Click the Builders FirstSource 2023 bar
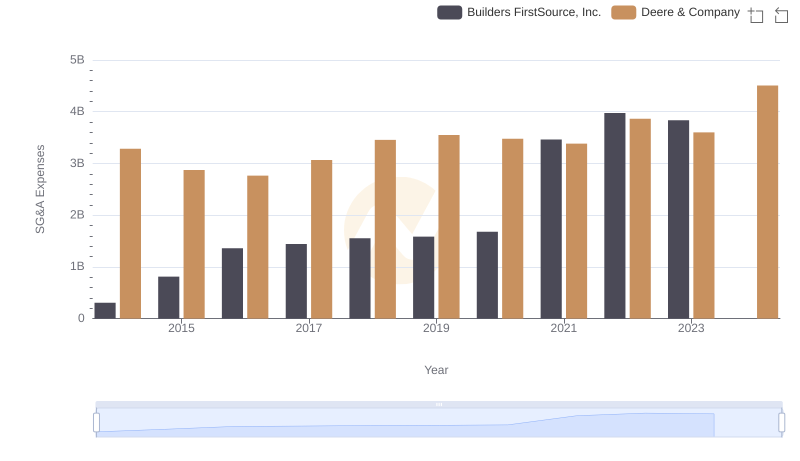This screenshot has width=800, height=461. click(679, 219)
